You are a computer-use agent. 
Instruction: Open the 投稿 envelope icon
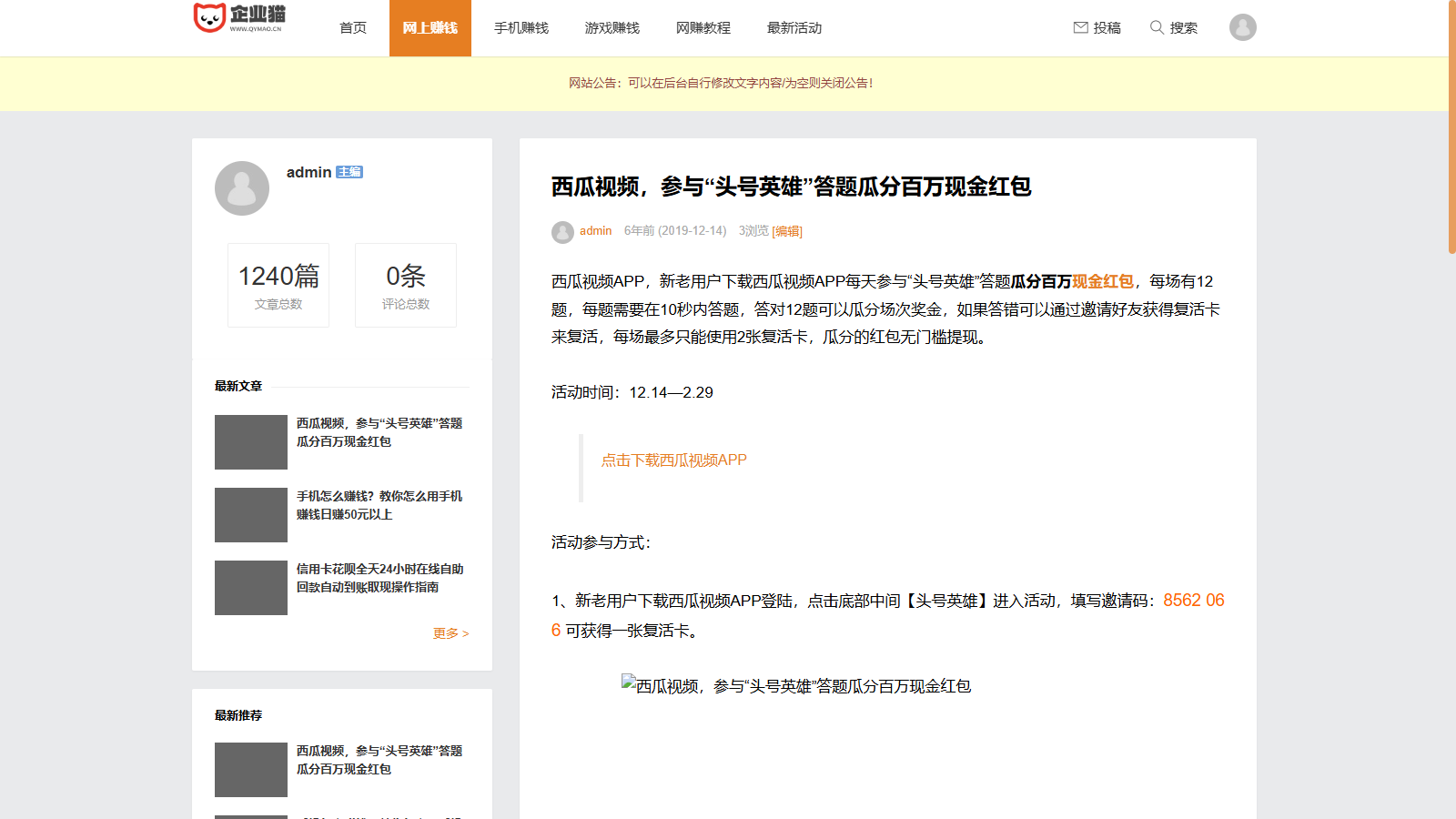click(x=1080, y=27)
